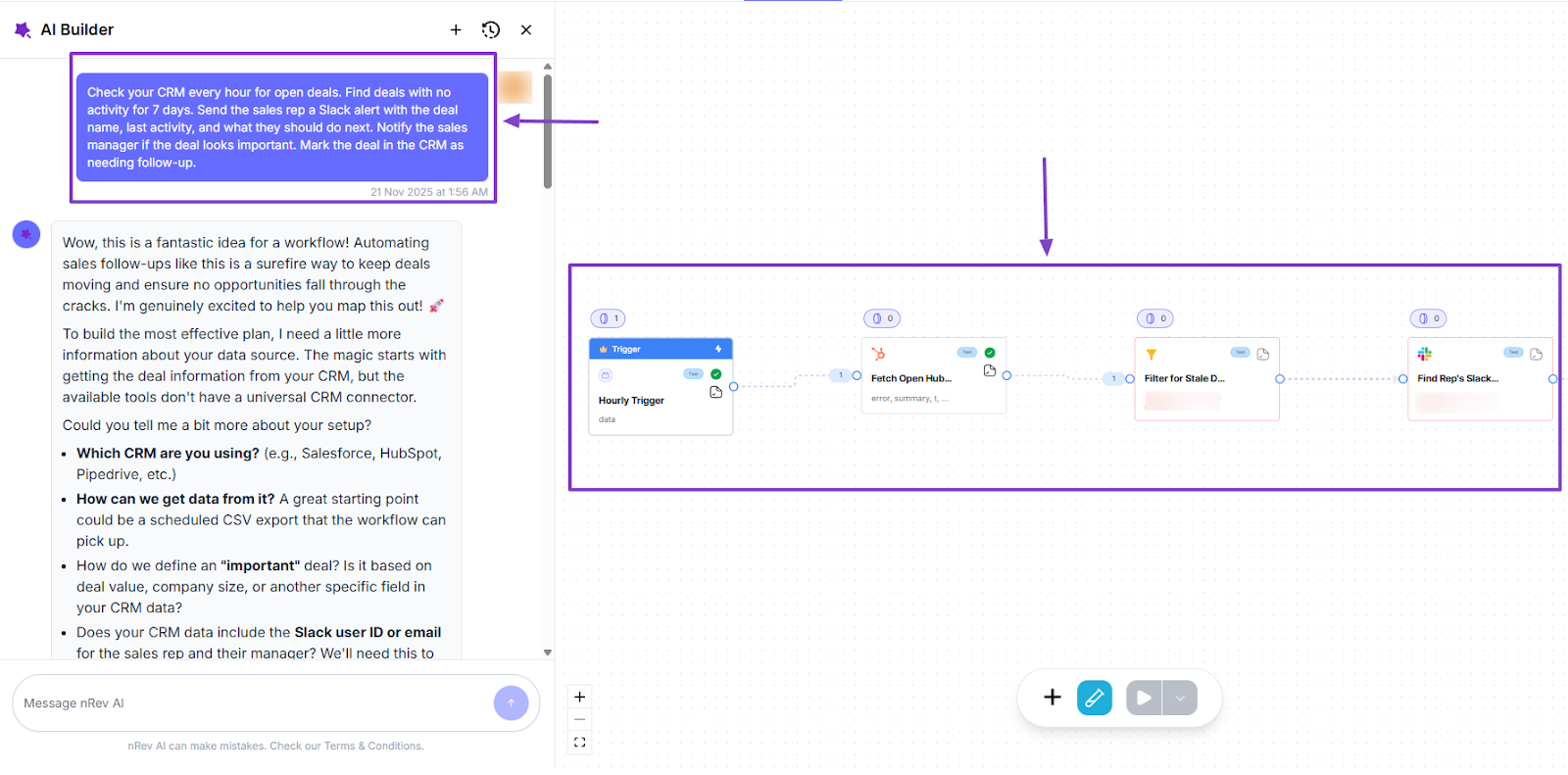
Task: Add a new node with the bottom toolbar plus
Action: coord(1053,698)
